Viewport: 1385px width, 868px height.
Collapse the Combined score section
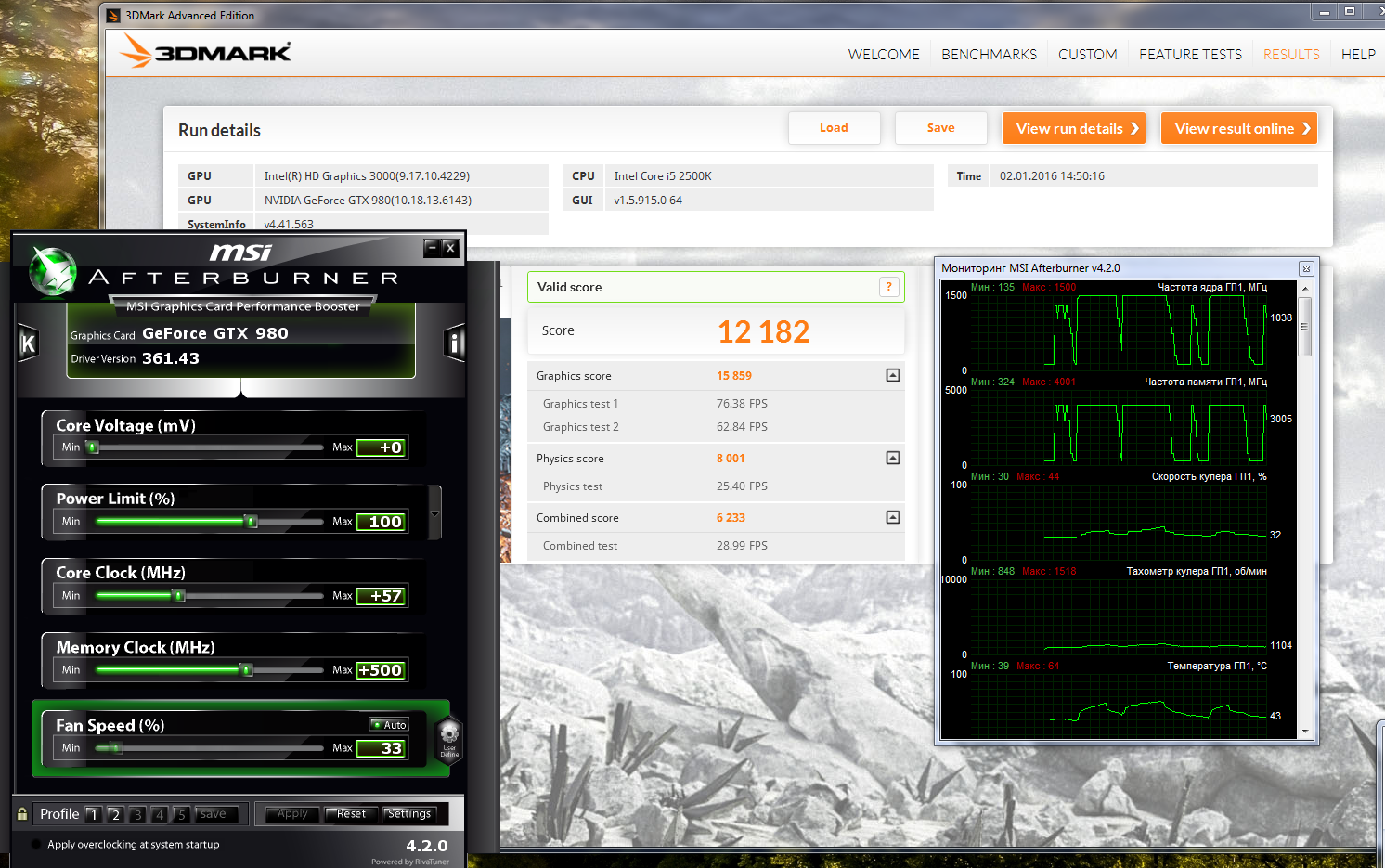892,517
